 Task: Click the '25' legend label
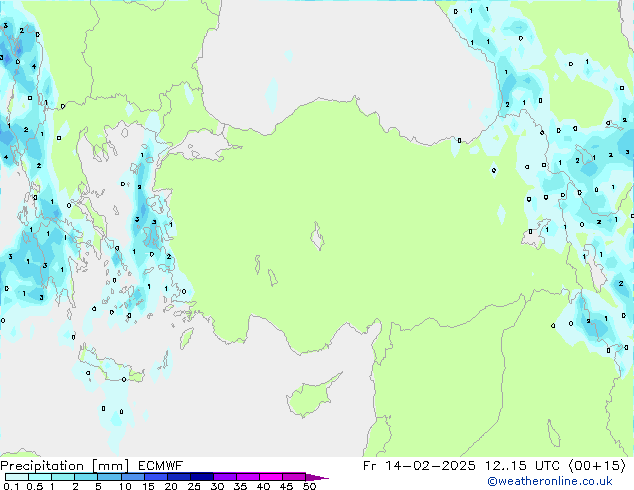tap(194, 486)
